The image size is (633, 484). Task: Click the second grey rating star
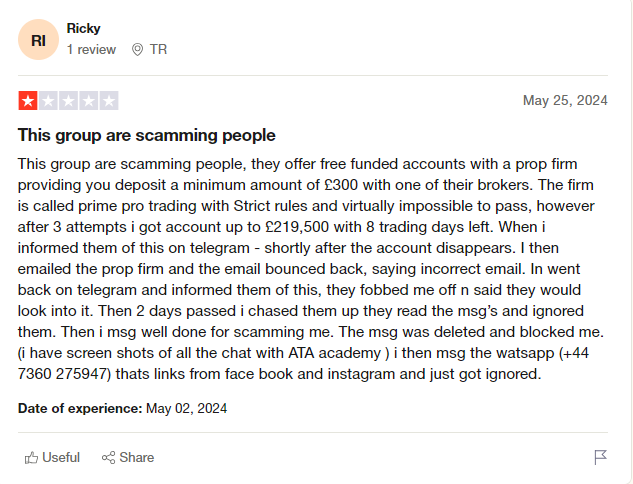coord(48,100)
